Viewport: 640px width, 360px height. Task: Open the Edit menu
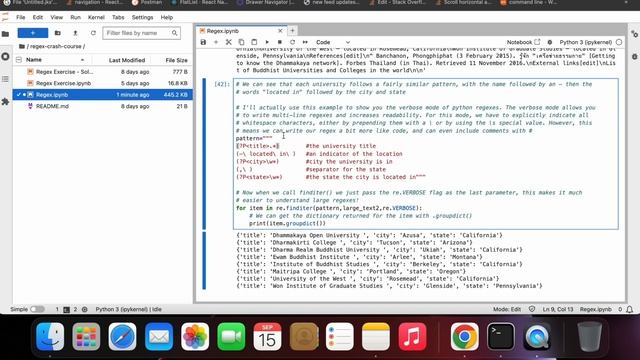[38, 17]
